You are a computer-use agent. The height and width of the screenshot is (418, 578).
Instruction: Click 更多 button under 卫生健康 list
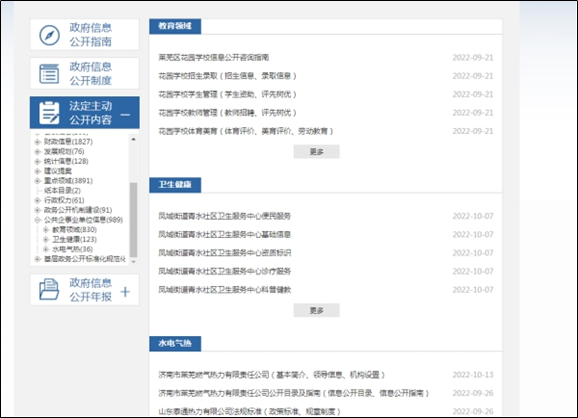317,310
